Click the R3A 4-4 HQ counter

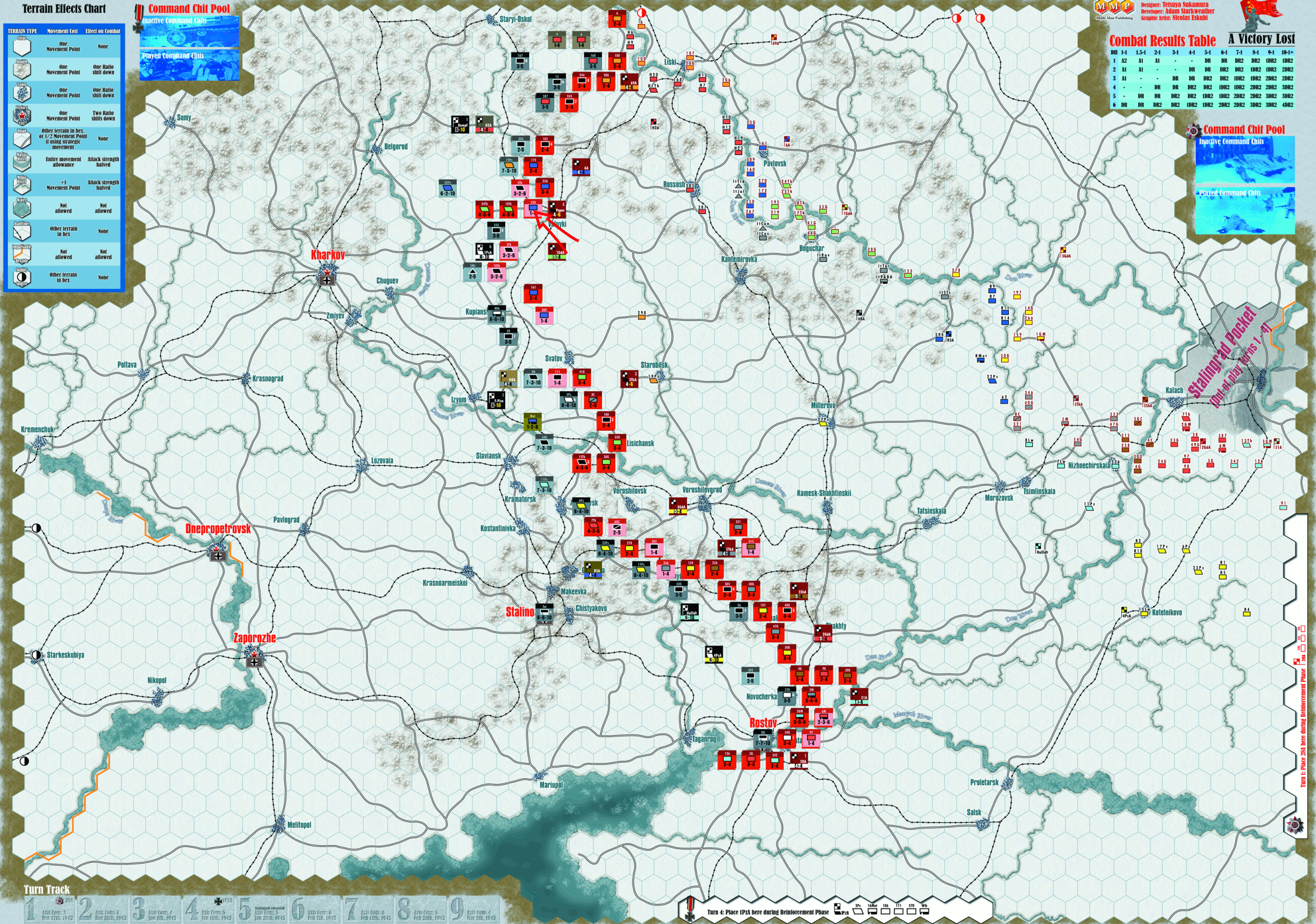(593, 570)
